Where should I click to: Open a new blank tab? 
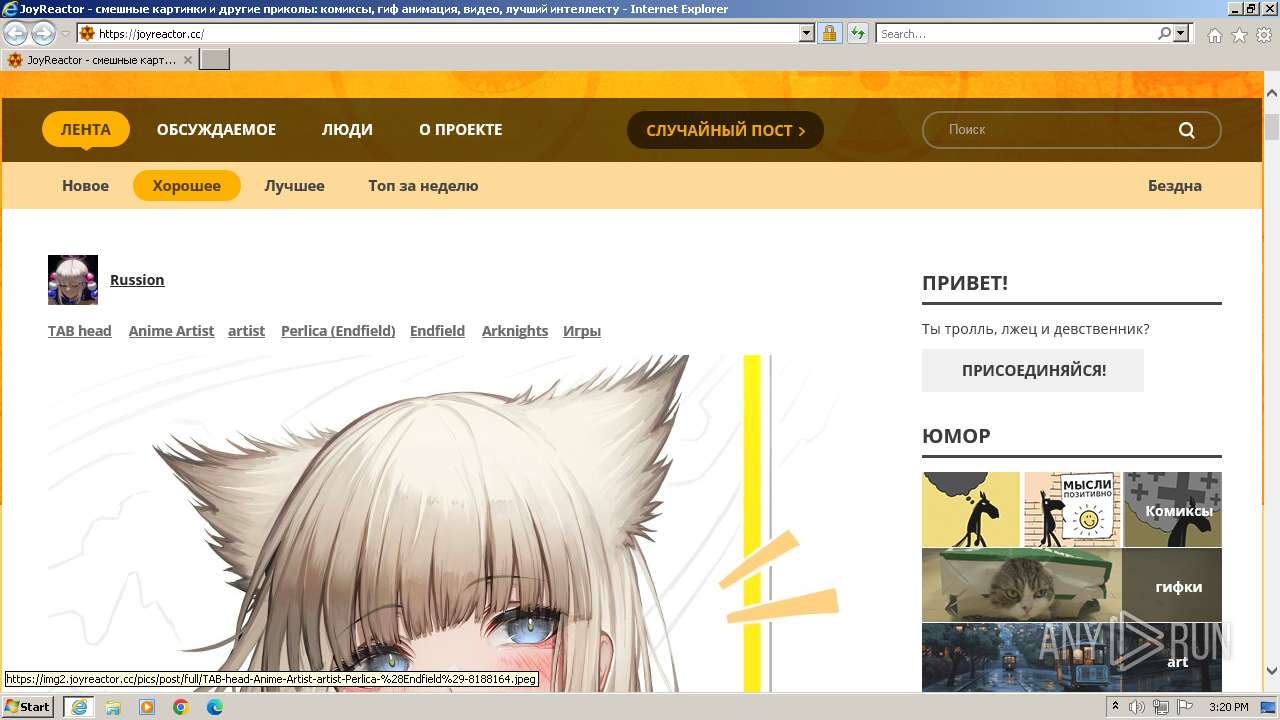pos(215,60)
